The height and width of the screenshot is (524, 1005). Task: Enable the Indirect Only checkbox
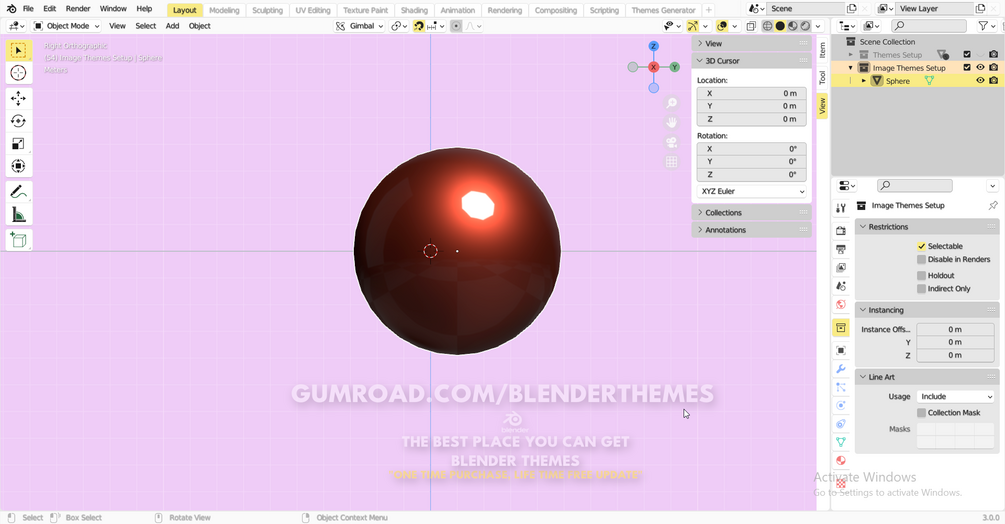[921, 289]
